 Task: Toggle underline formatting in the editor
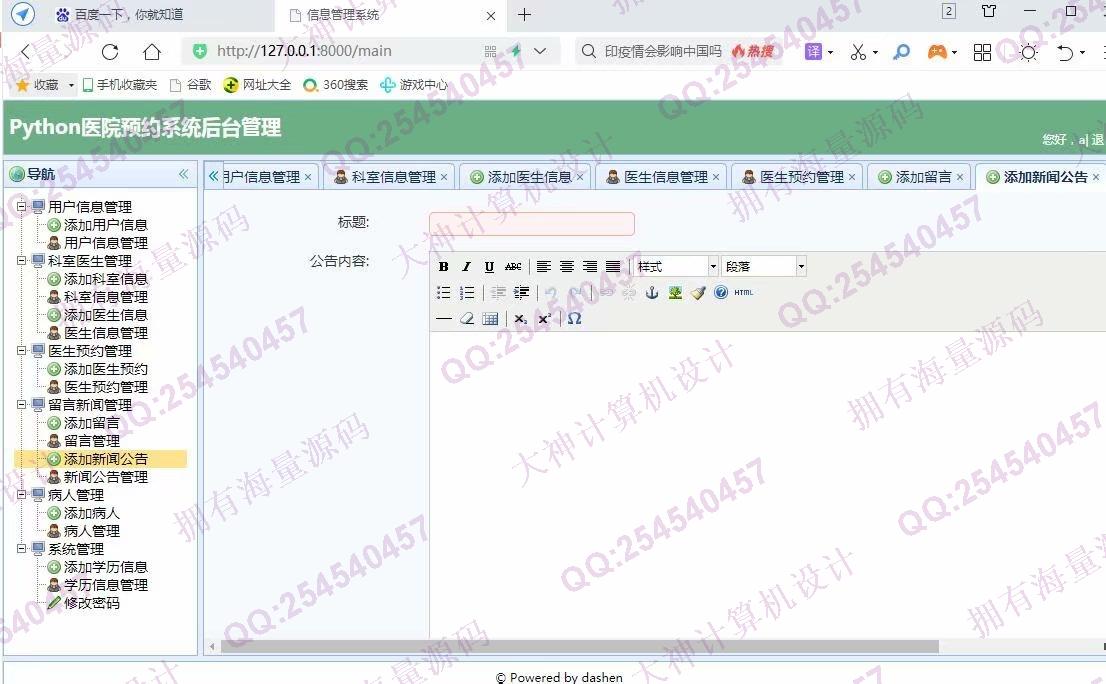489,267
